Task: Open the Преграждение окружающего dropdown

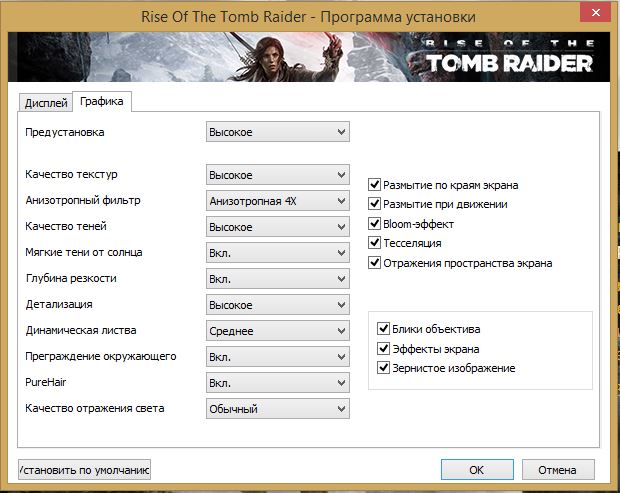Action: (x=278, y=357)
